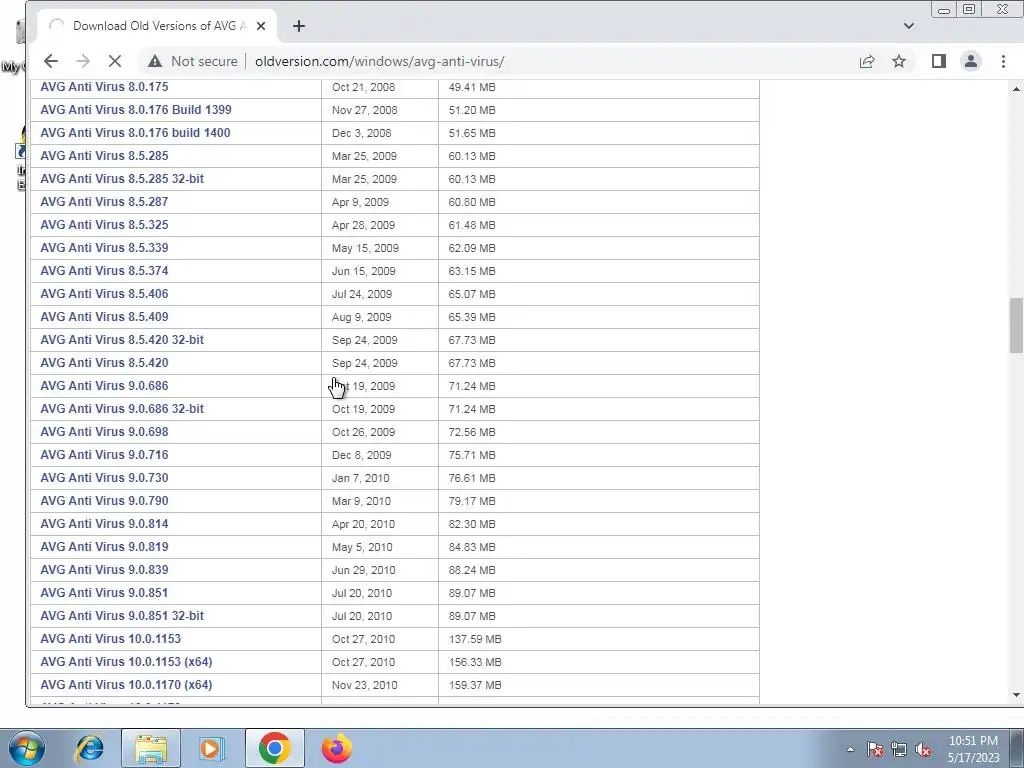The image size is (1024, 768).
Task: Open AVG Anti Virus 10.0.1153 (x64) link
Action: [126, 662]
